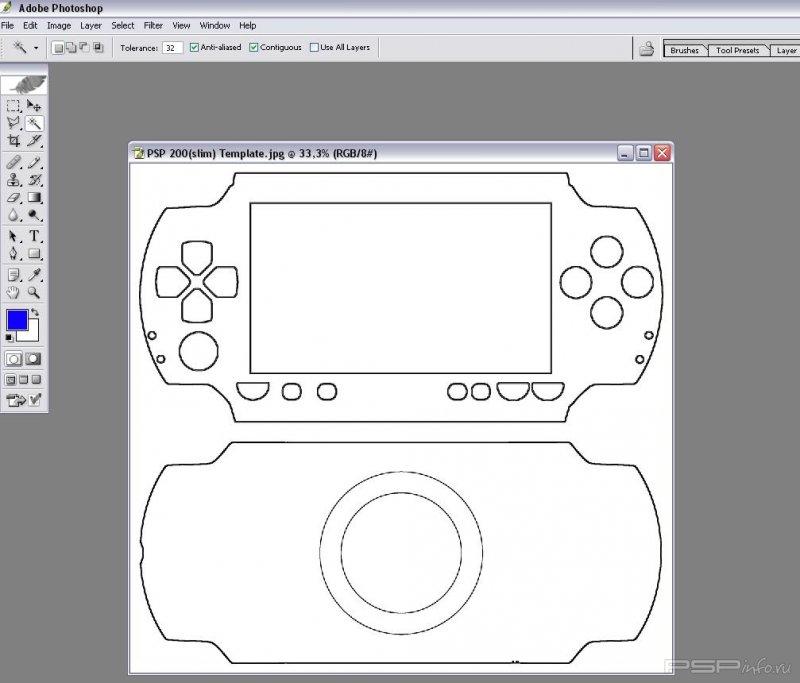
Task: Uncheck the Anti-aliased checkbox
Action: coord(194,47)
